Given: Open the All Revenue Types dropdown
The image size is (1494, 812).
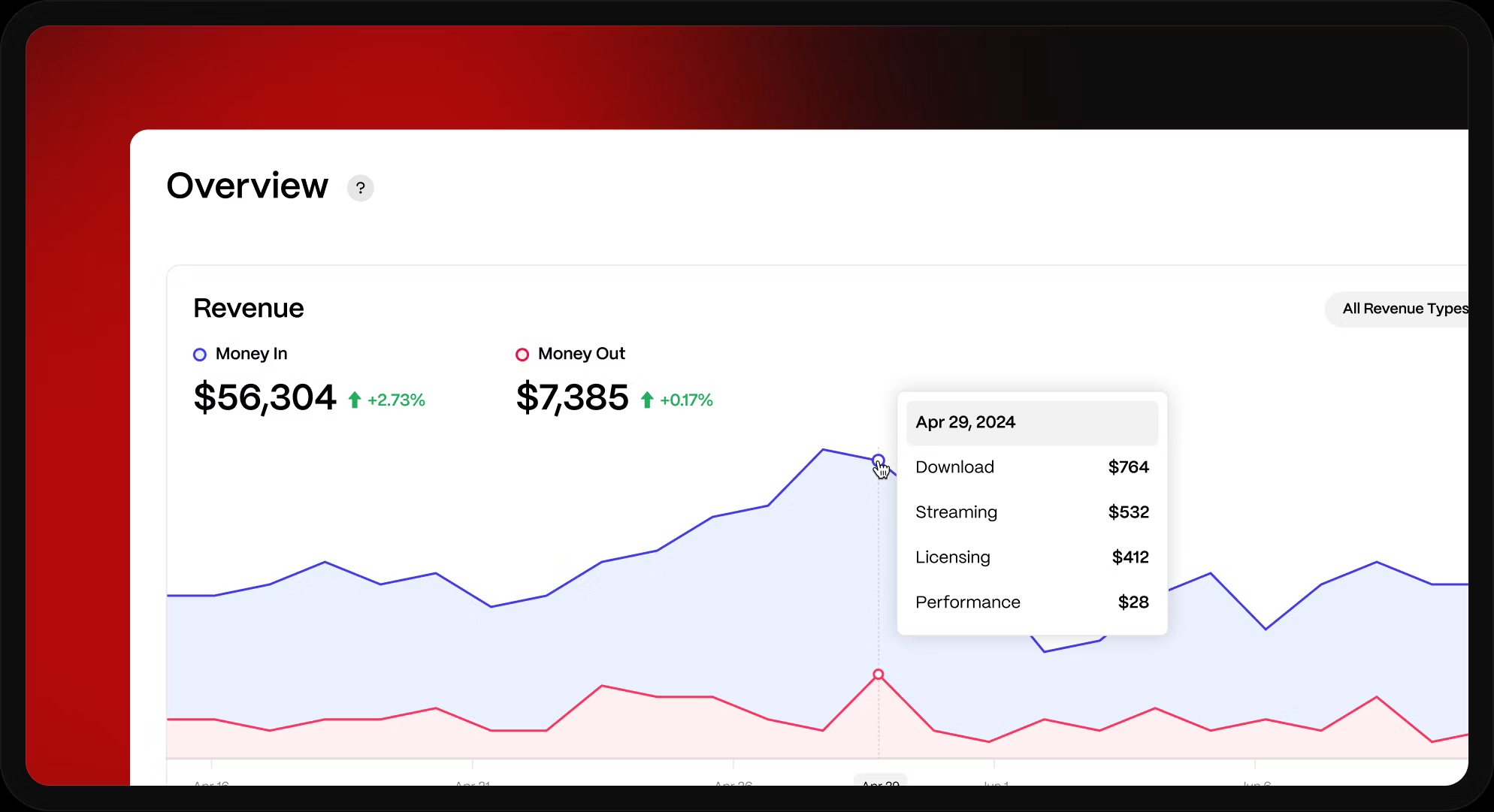Looking at the screenshot, I should pyautogui.click(x=1397, y=309).
